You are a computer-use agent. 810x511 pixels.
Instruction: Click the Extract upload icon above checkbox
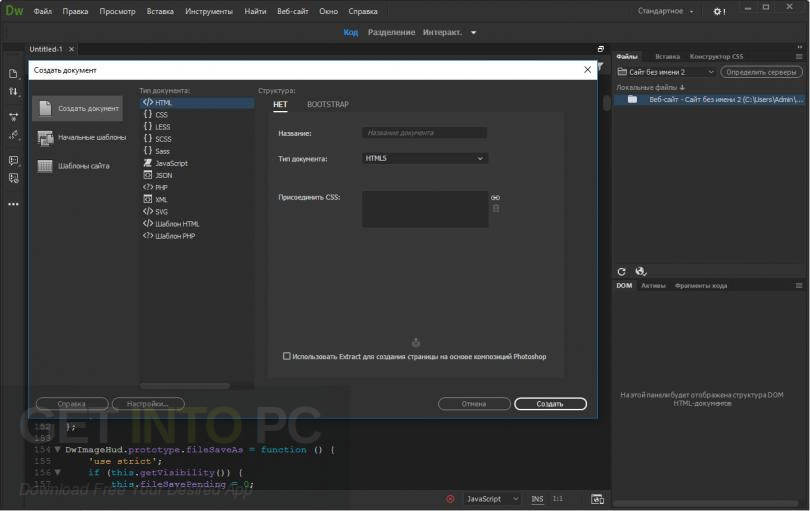coord(415,343)
